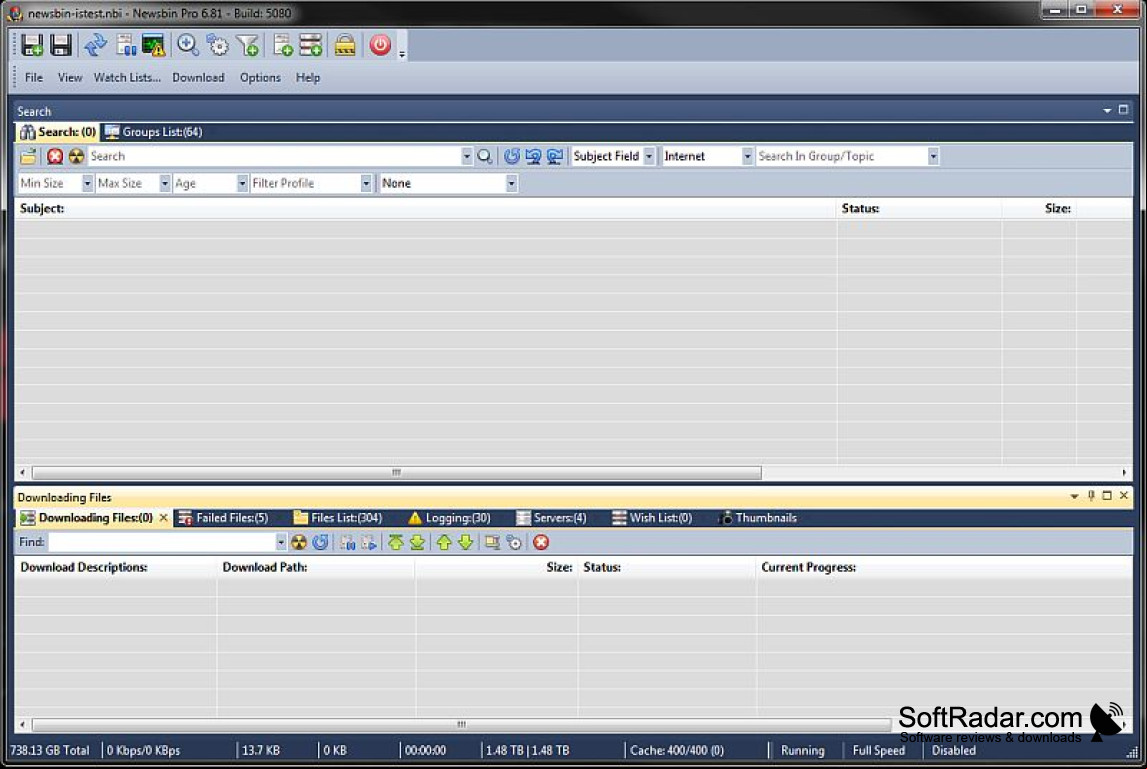The width and height of the screenshot is (1147, 769).
Task: Open the Watch Lists menu
Action: click(127, 78)
